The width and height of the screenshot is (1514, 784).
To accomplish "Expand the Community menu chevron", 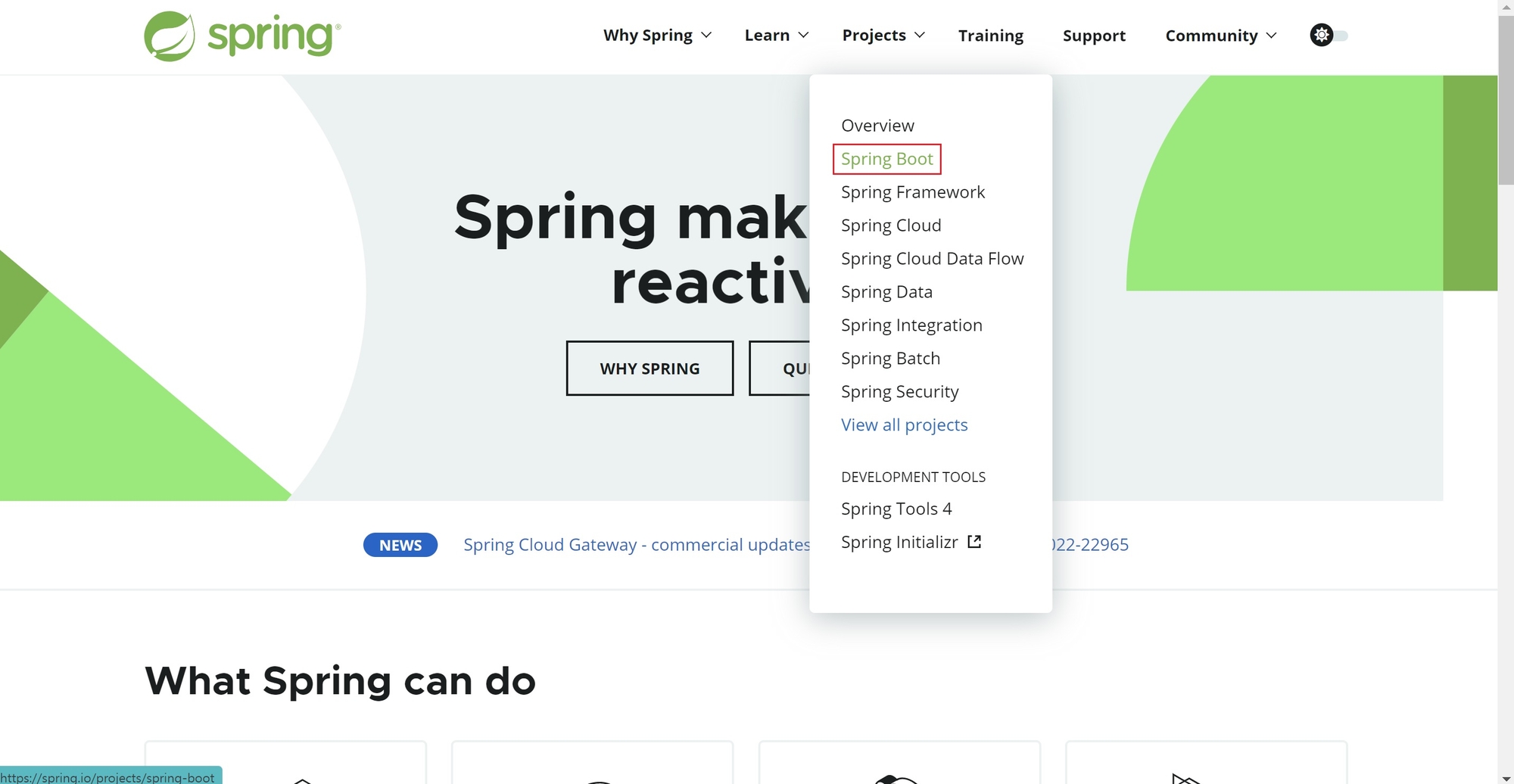I will tap(1272, 36).
